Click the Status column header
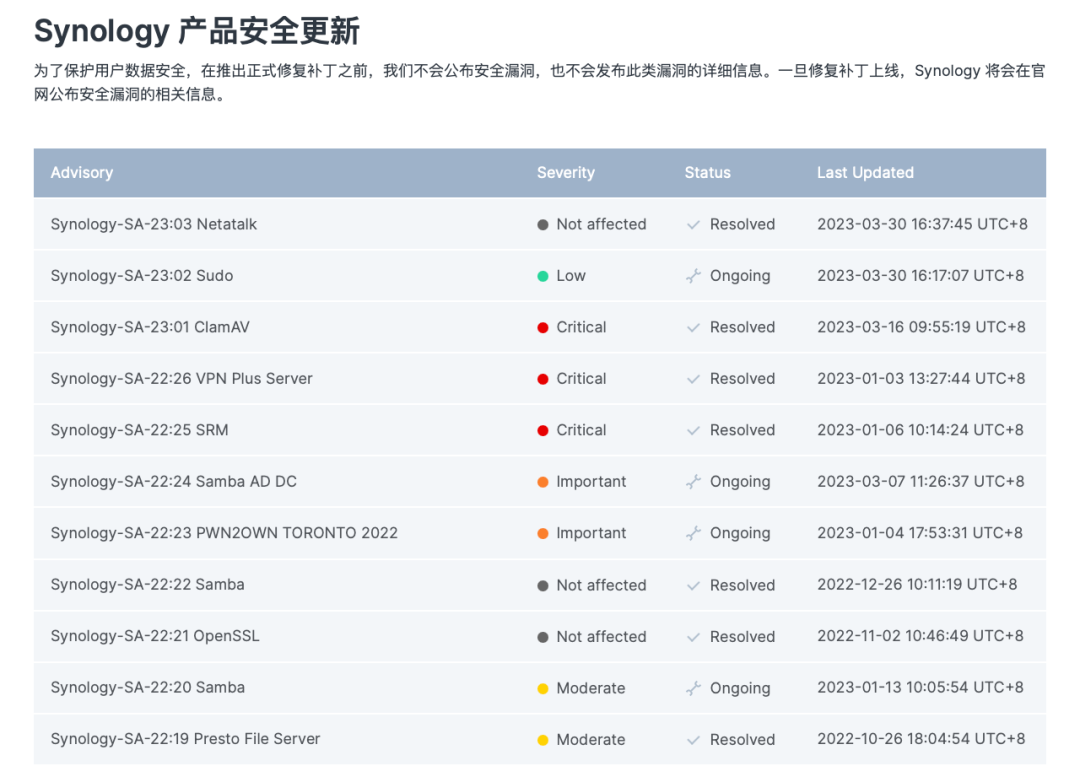 click(x=707, y=173)
